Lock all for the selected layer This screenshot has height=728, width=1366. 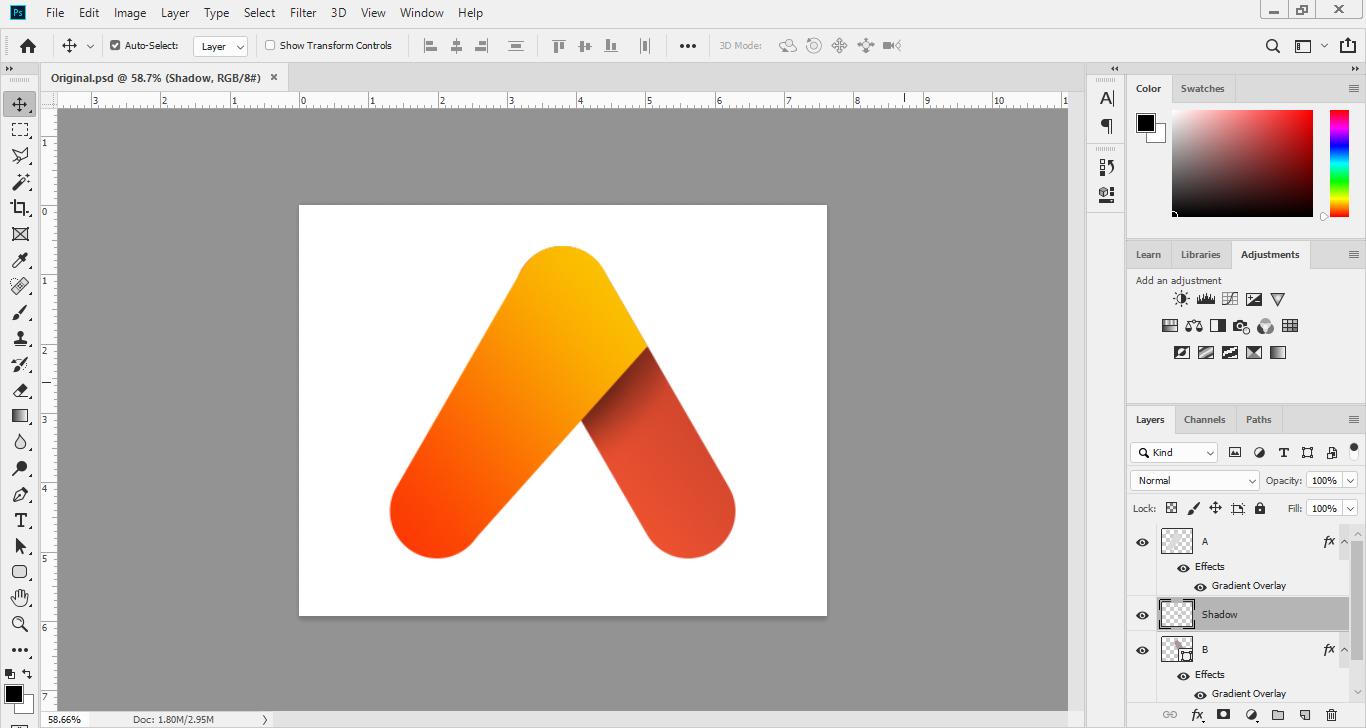pyautogui.click(x=1259, y=508)
